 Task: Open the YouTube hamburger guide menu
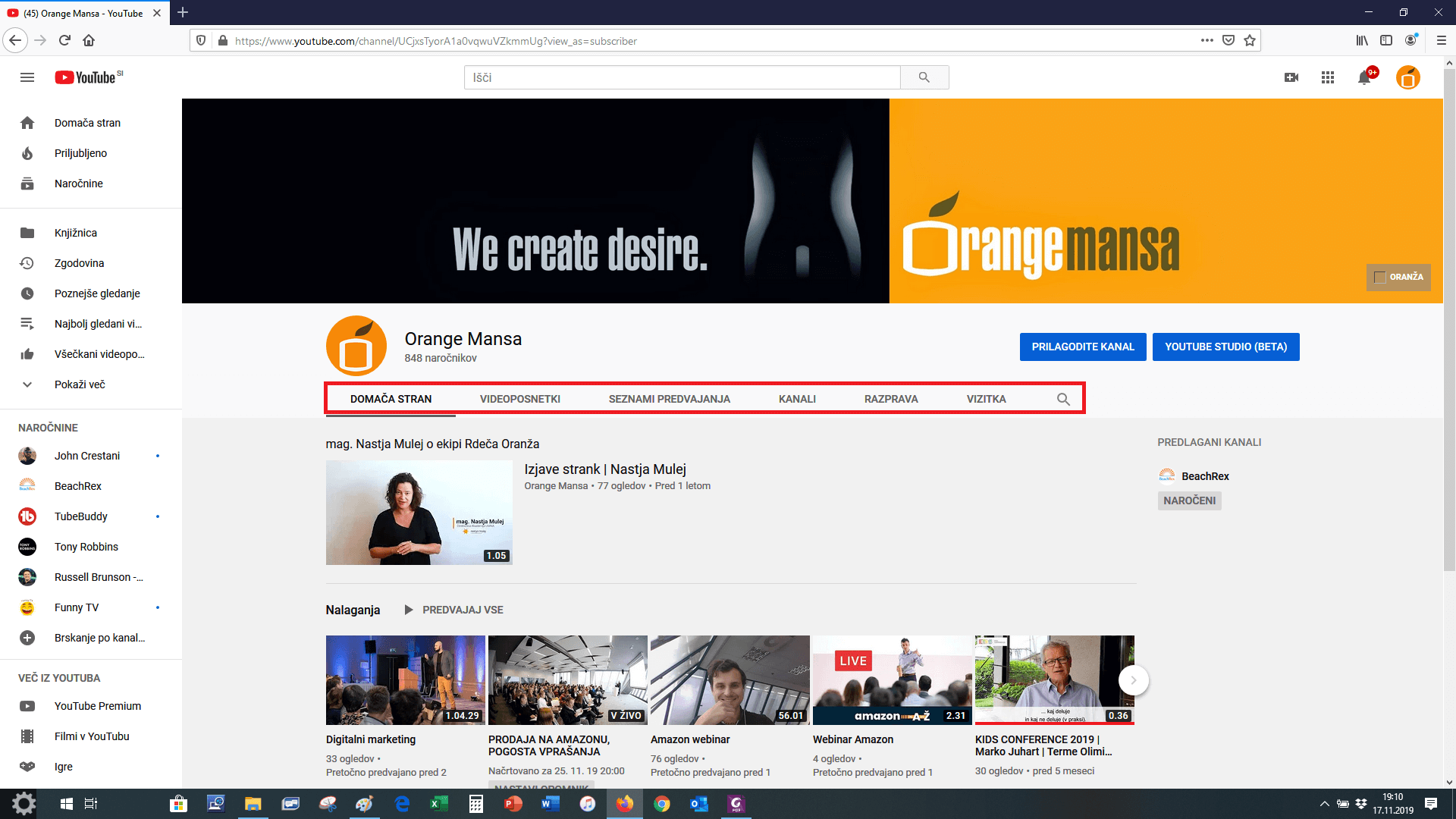(27, 77)
